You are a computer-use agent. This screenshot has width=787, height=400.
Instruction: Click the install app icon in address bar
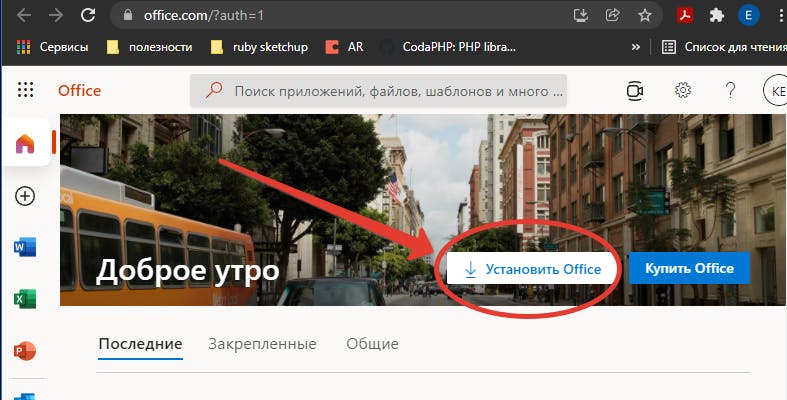point(581,16)
